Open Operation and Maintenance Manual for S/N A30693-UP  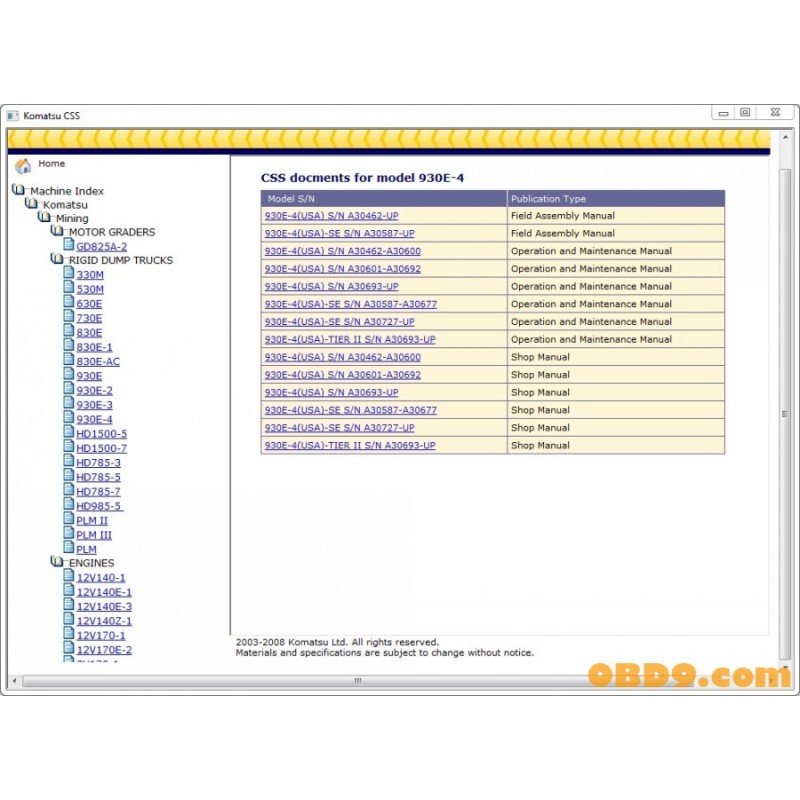(x=332, y=287)
